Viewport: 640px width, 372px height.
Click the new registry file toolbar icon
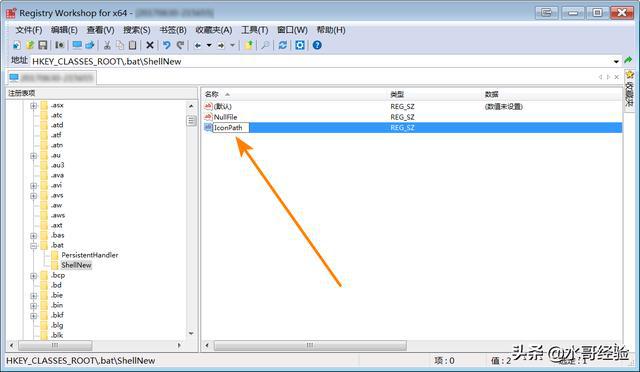coord(17,45)
